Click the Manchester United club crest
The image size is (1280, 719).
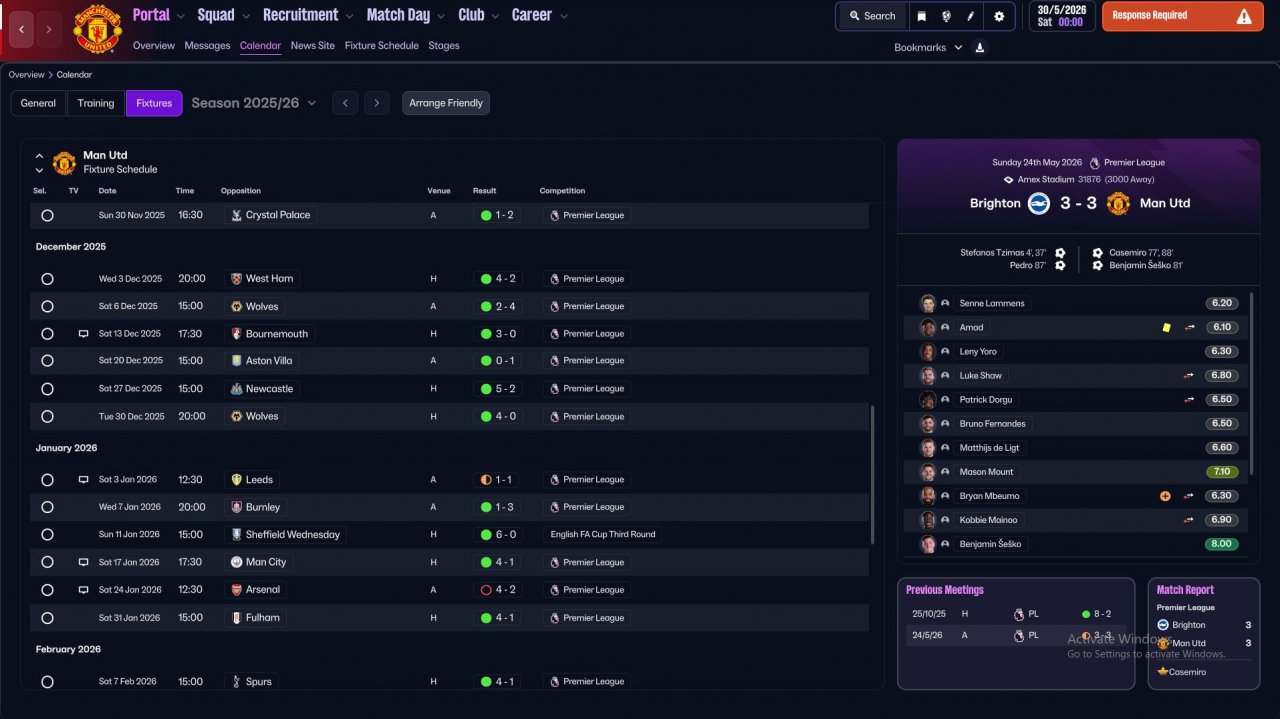97,28
